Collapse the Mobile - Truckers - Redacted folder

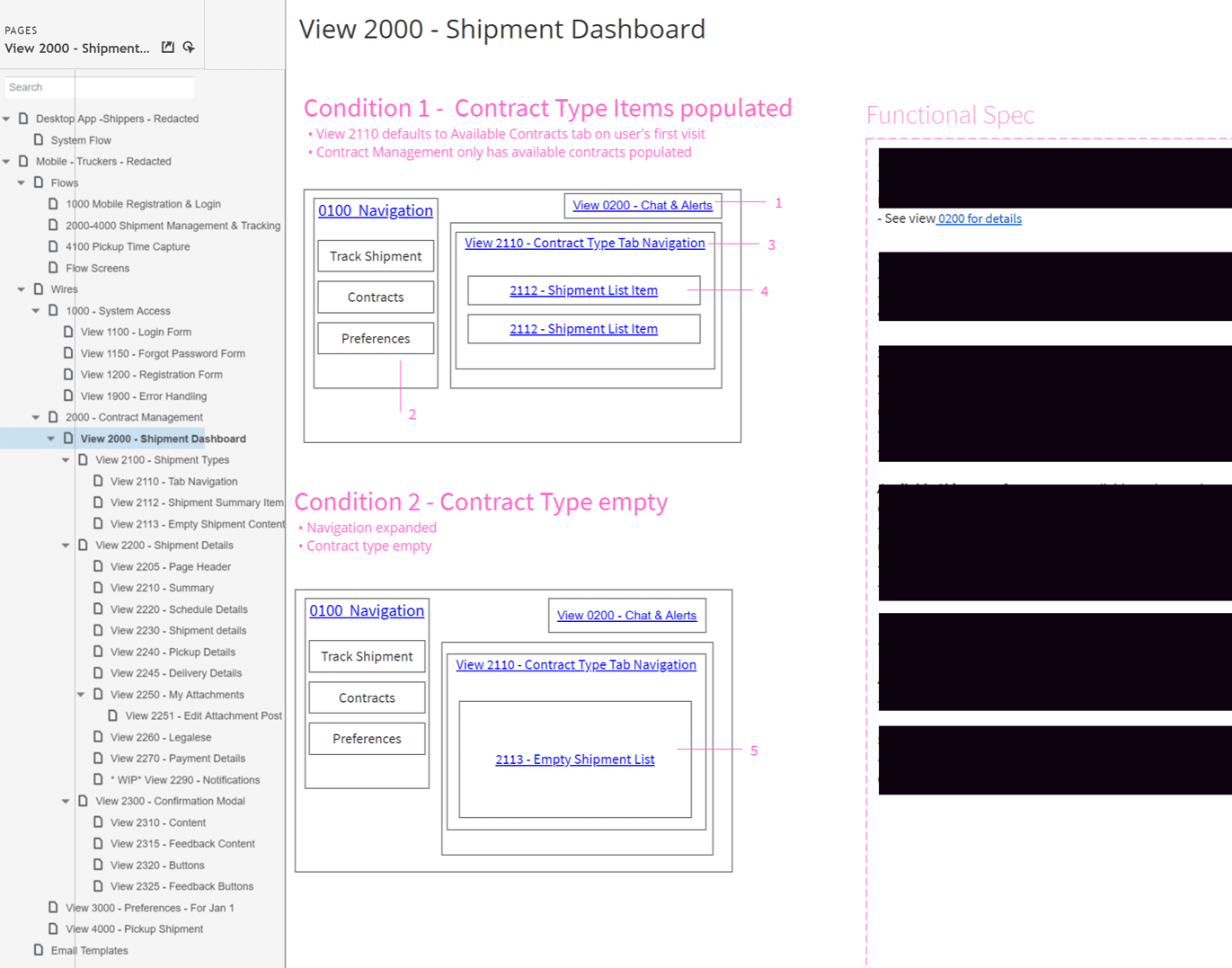tap(7, 162)
